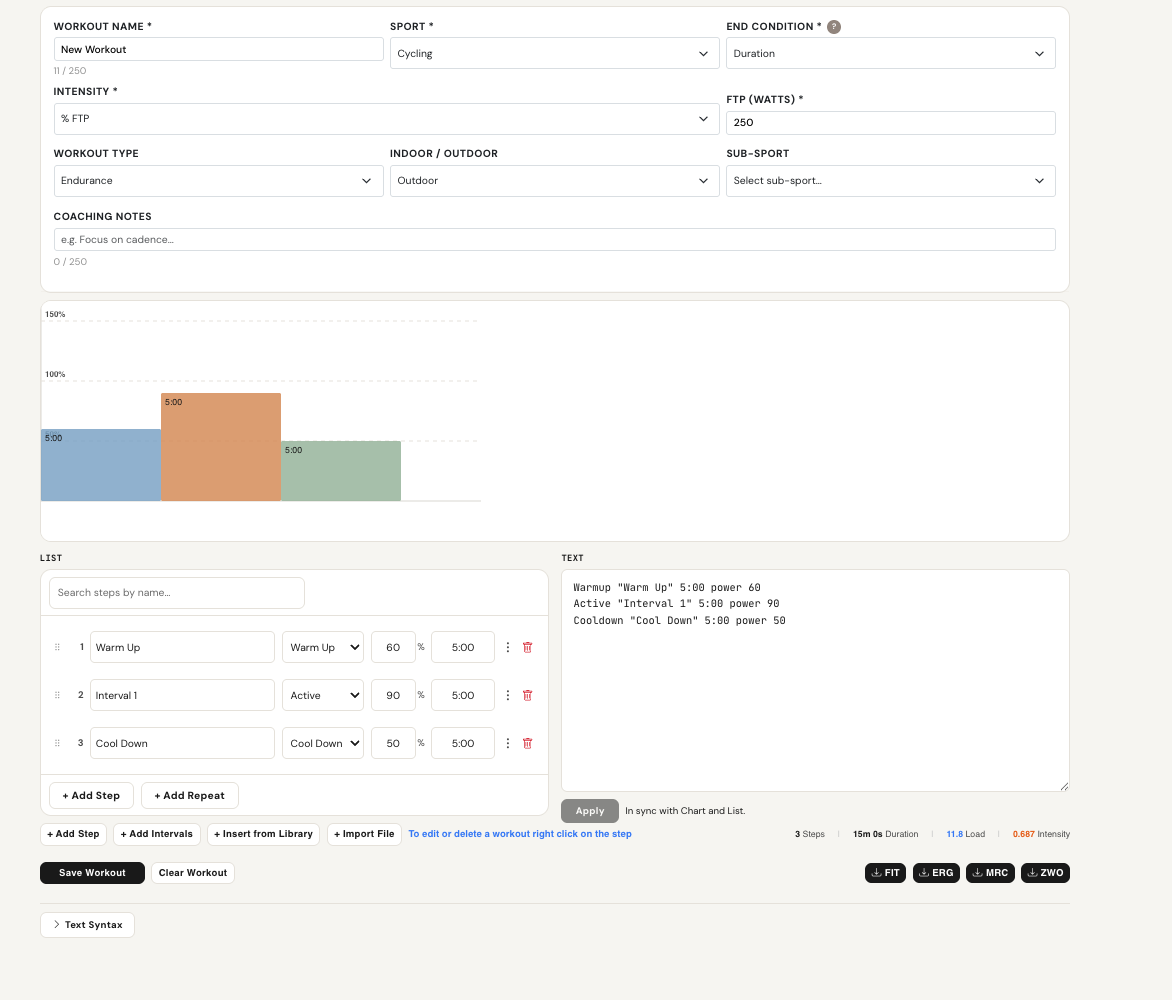This screenshot has height=1000, width=1172.
Task: Click Add Step in the bar below the list
Action: pyautogui.click(x=73, y=834)
